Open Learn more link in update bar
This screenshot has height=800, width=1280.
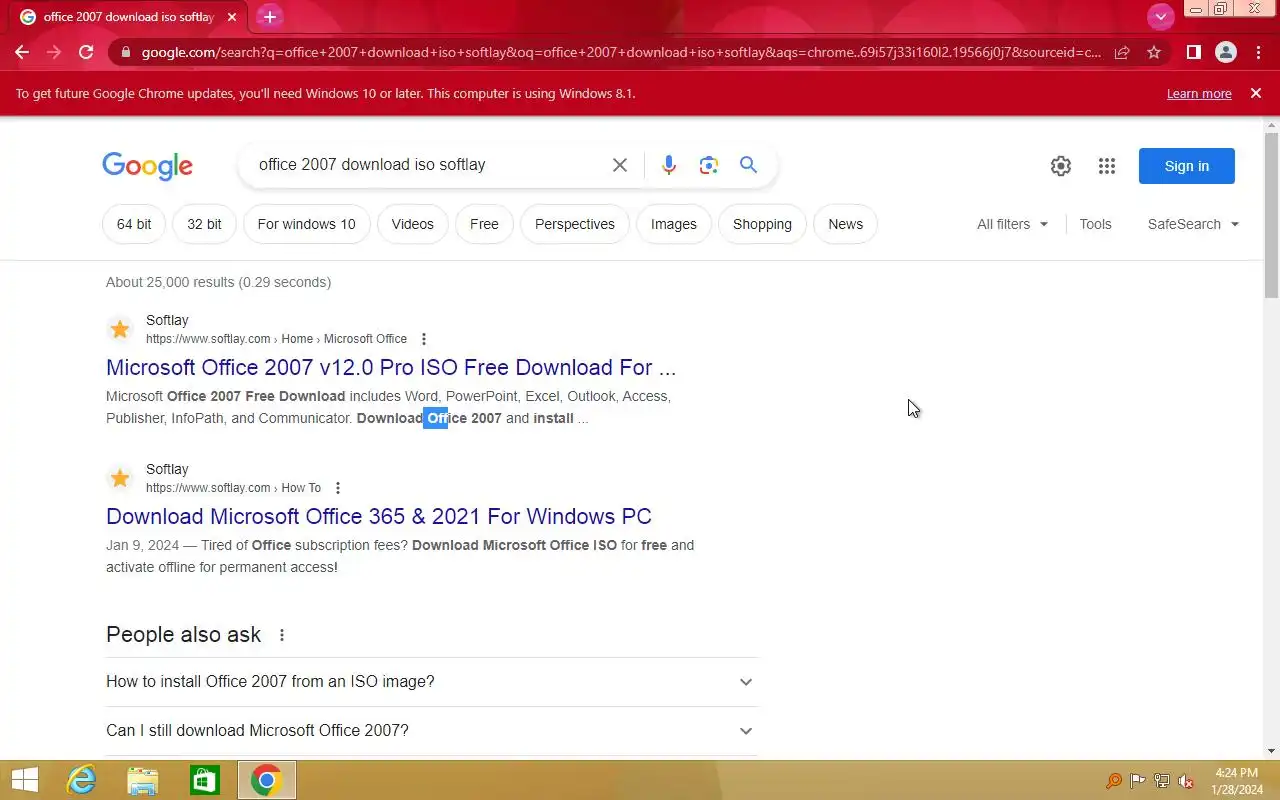pyautogui.click(x=1199, y=93)
